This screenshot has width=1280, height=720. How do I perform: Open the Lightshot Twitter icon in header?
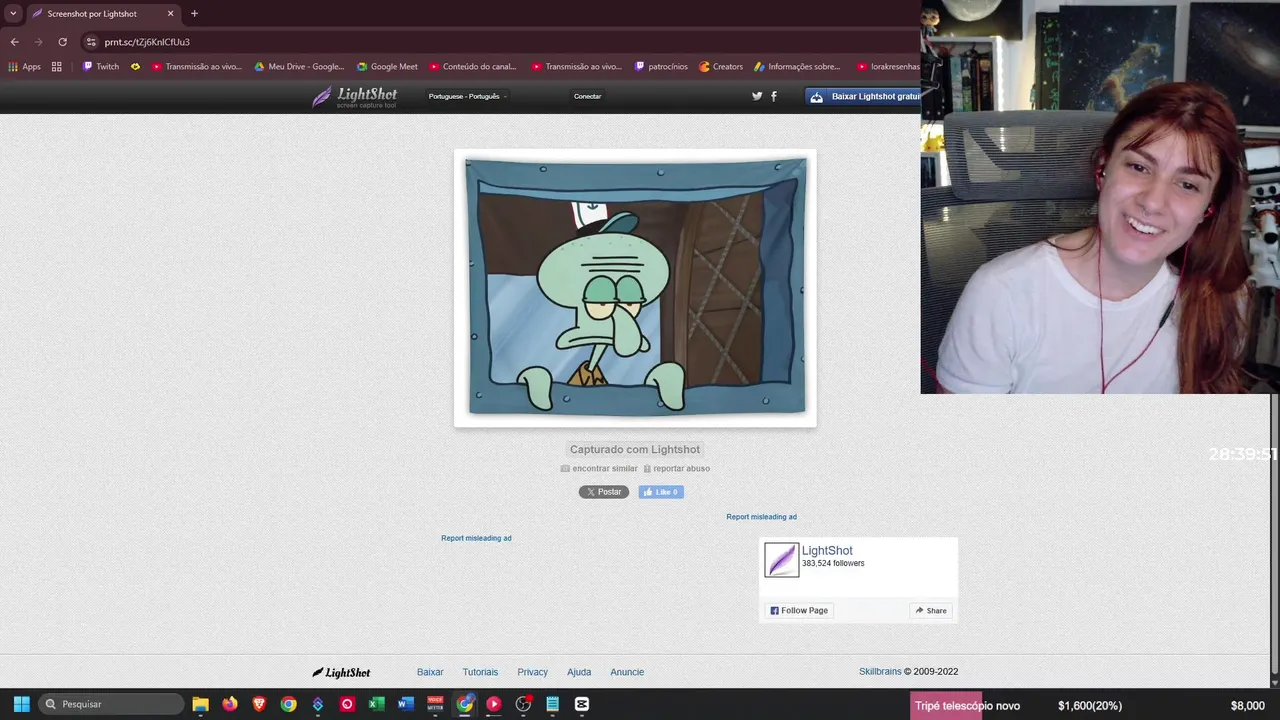pos(757,96)
